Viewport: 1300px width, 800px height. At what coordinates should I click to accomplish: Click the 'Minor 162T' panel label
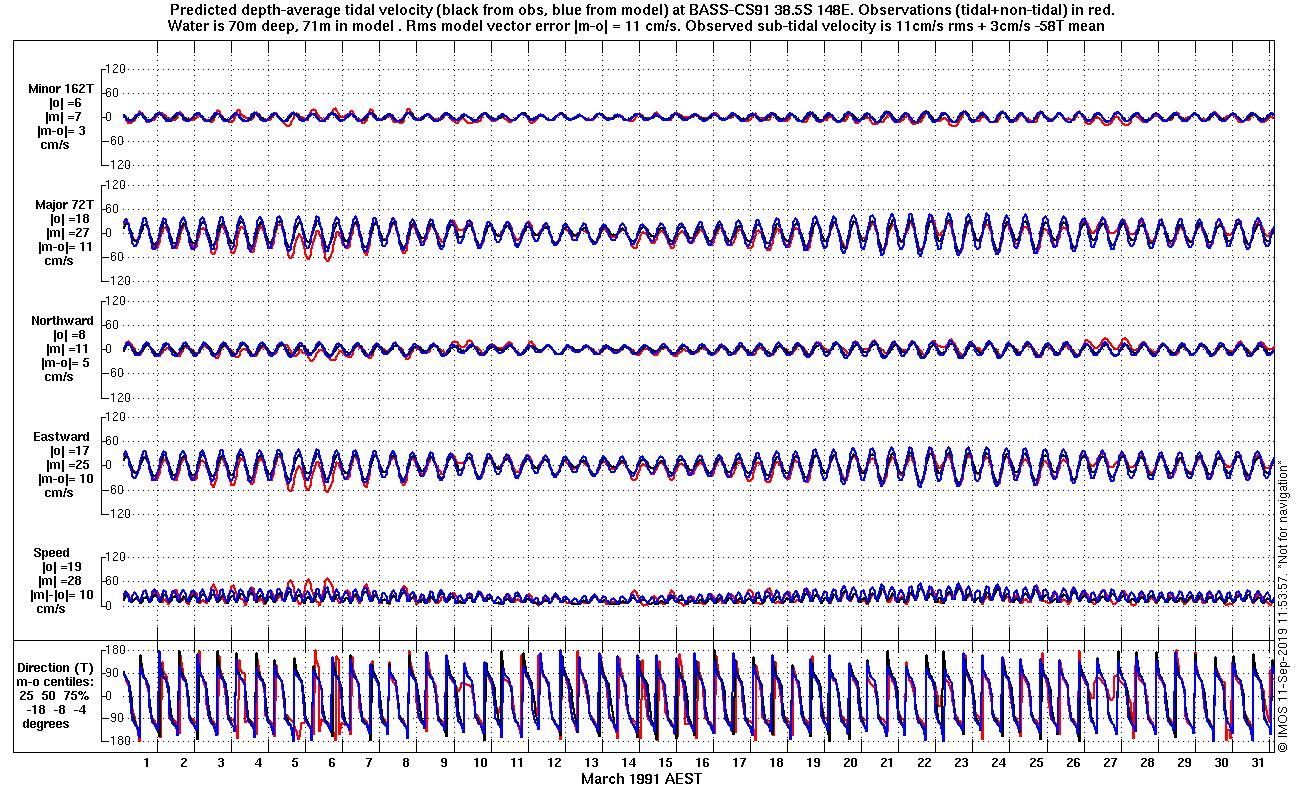62,89
